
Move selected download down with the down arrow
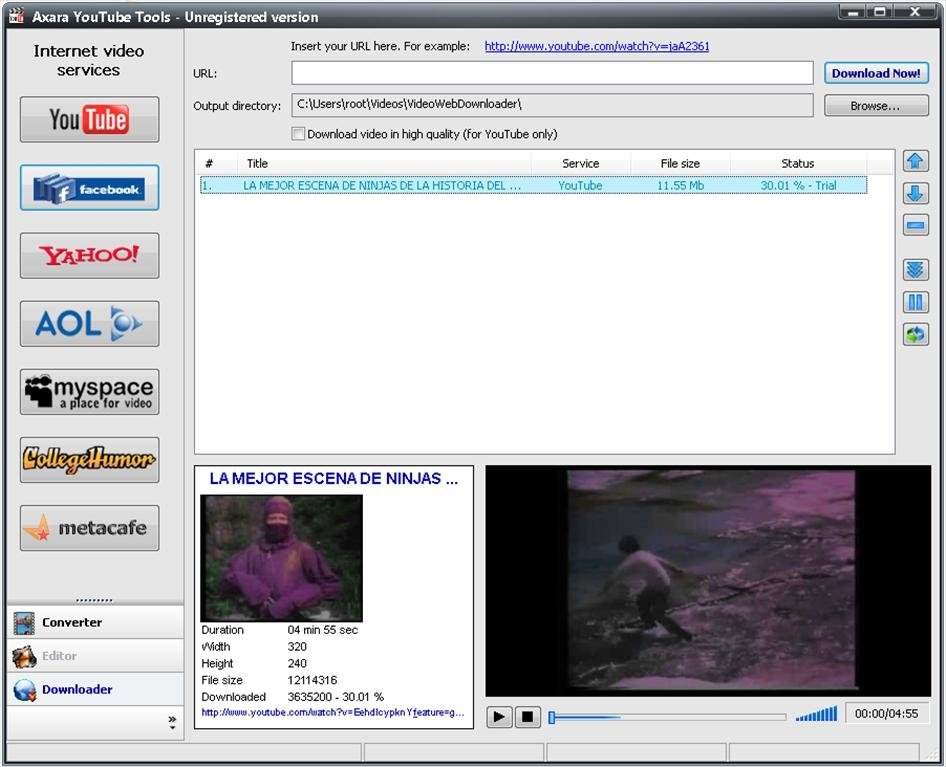[915, 194]
